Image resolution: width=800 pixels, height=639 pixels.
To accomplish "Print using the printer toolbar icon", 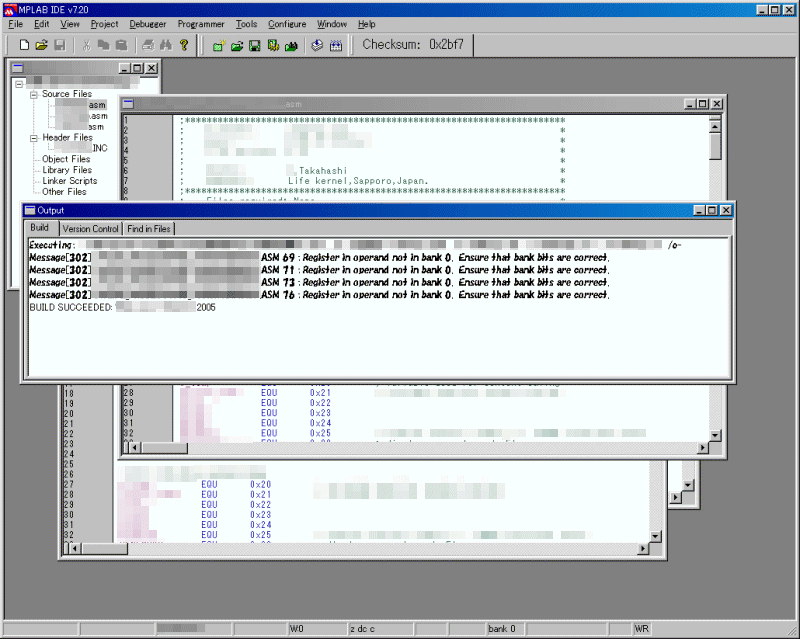I will [x=148, y=45].
